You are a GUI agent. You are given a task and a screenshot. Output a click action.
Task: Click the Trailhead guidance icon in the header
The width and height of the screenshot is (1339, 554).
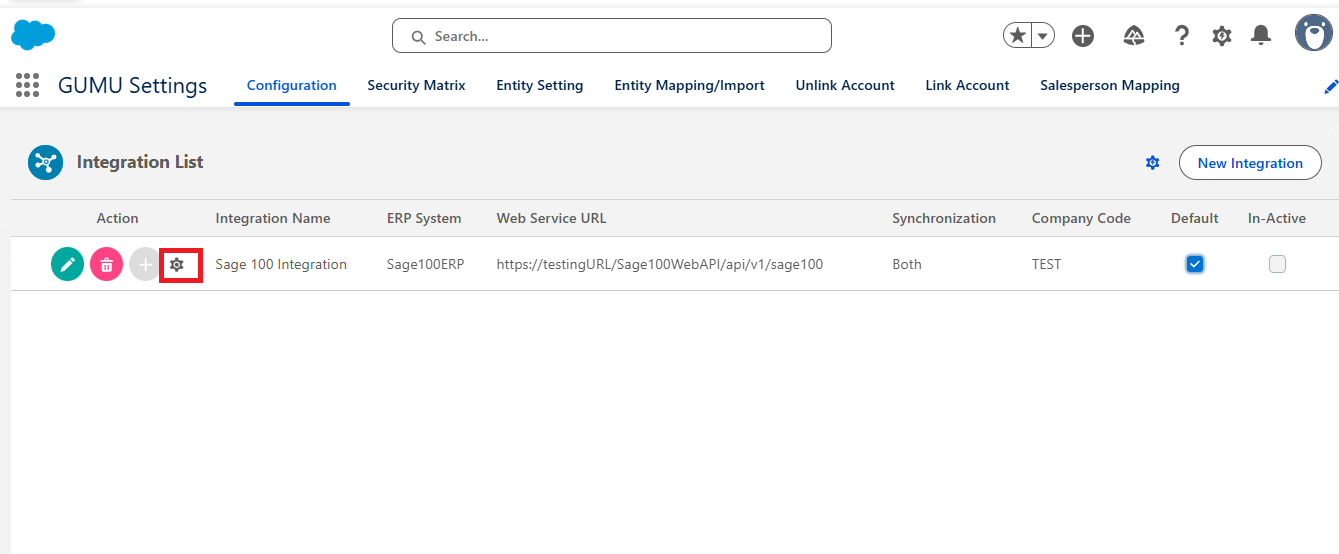click(x=1133, y=36)
